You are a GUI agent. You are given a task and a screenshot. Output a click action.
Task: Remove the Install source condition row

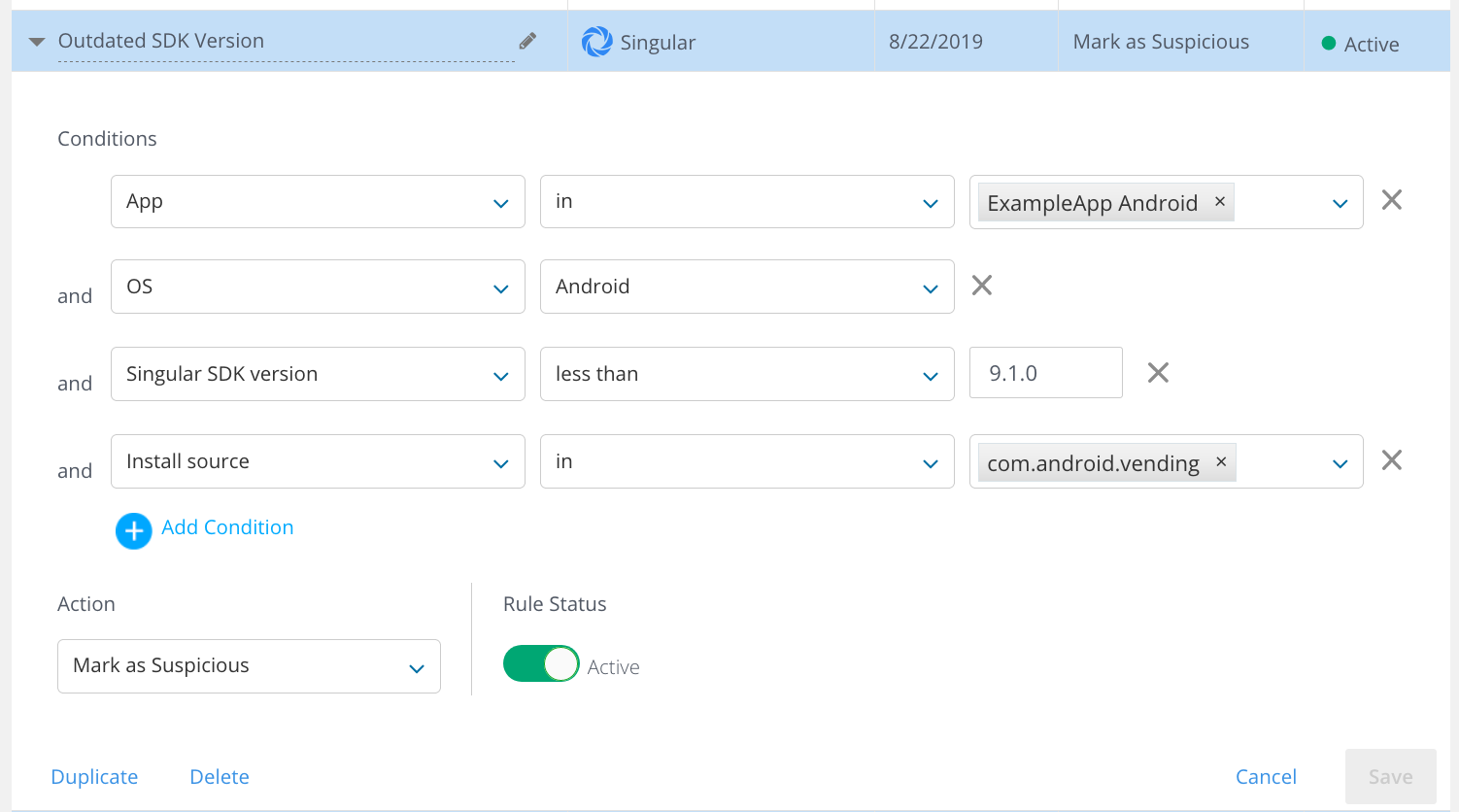click(x=1392, y=460)
